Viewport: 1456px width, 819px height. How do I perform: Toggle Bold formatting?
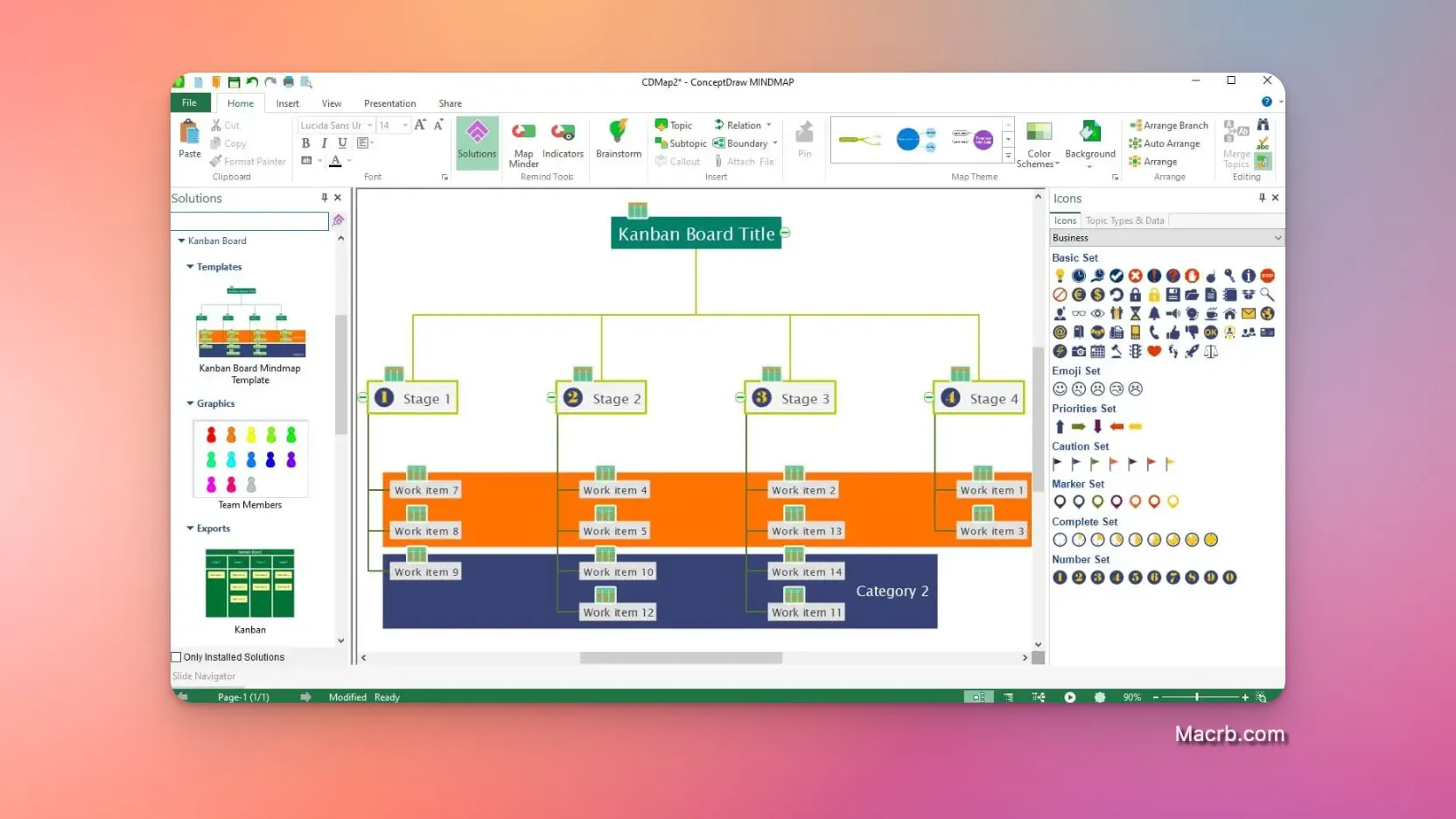(x=305, y=143)
